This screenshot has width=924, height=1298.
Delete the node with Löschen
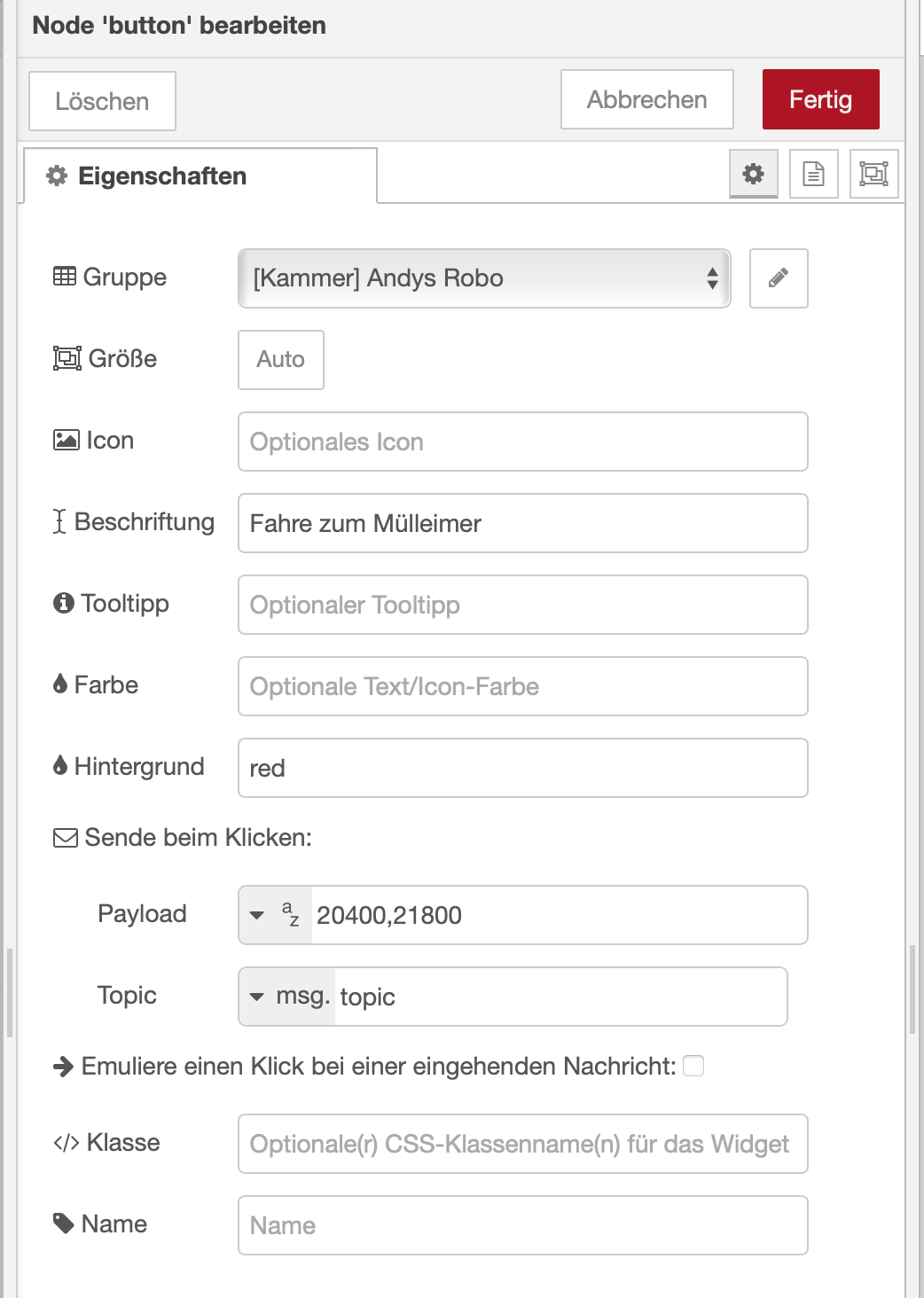102,101
